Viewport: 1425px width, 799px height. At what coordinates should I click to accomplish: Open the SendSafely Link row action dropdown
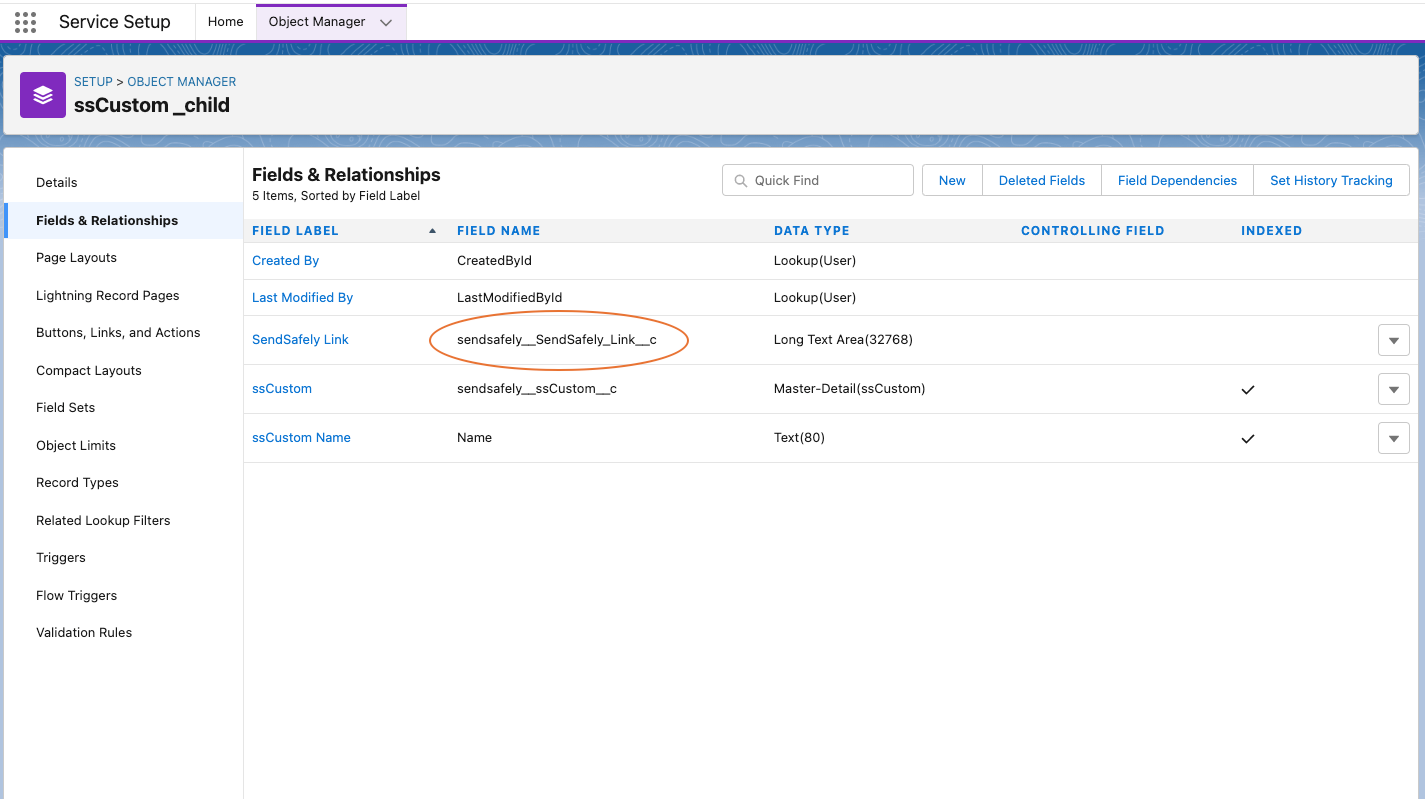[1394, 340]
